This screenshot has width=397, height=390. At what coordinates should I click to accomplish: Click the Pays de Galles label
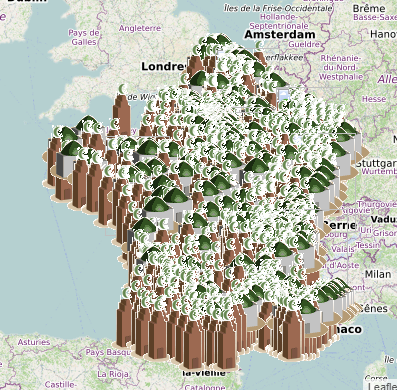(84, 37)
